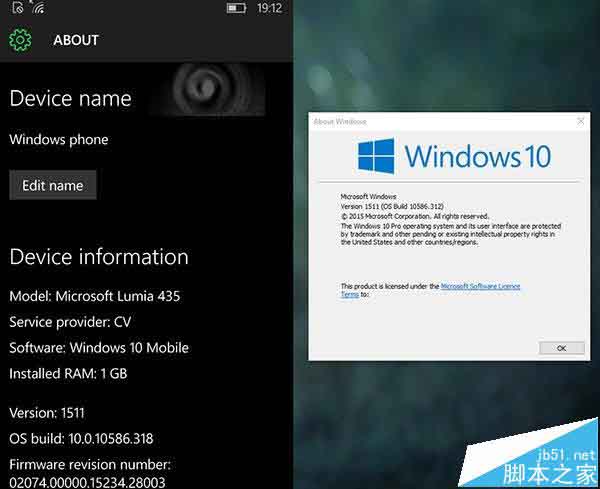Tap the OS build 10.0.10586.318 line
The width and height of the screenshot is (600, 489).
[81, 438]
